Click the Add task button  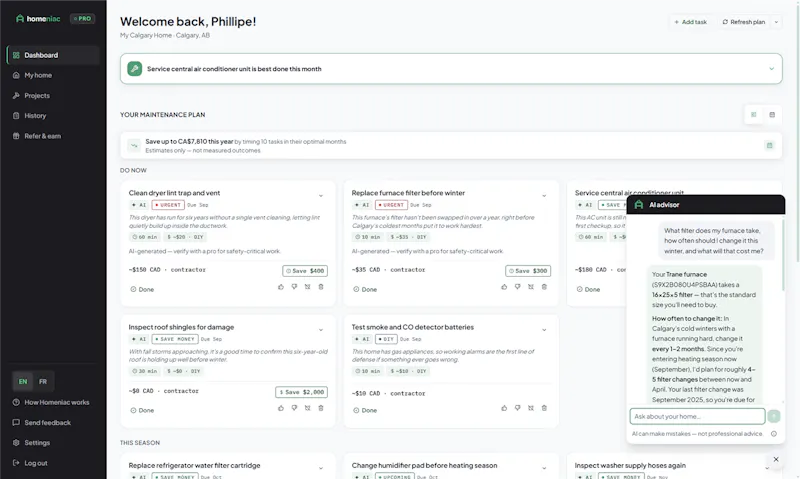[x=690, y=22]
